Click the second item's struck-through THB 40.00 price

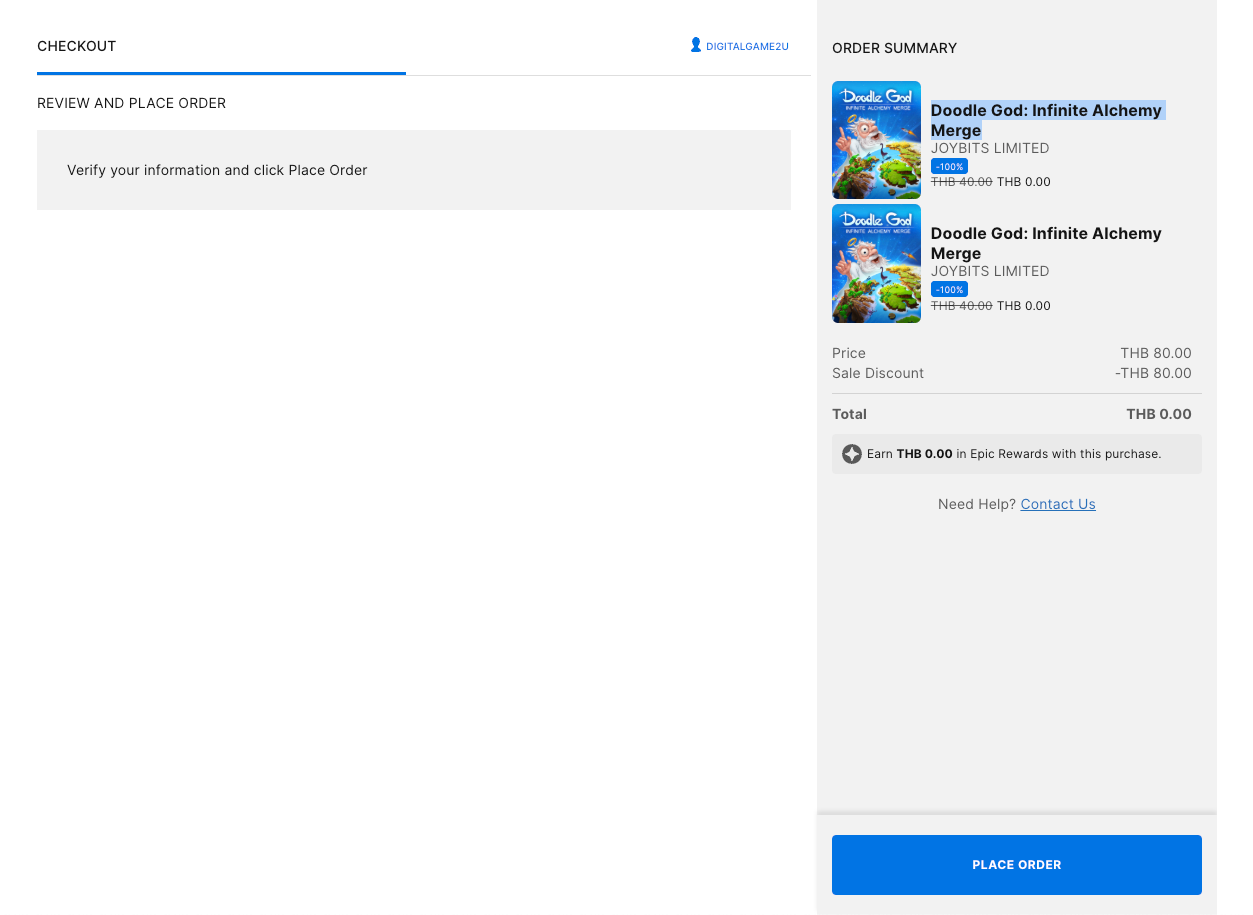(962, 306)
